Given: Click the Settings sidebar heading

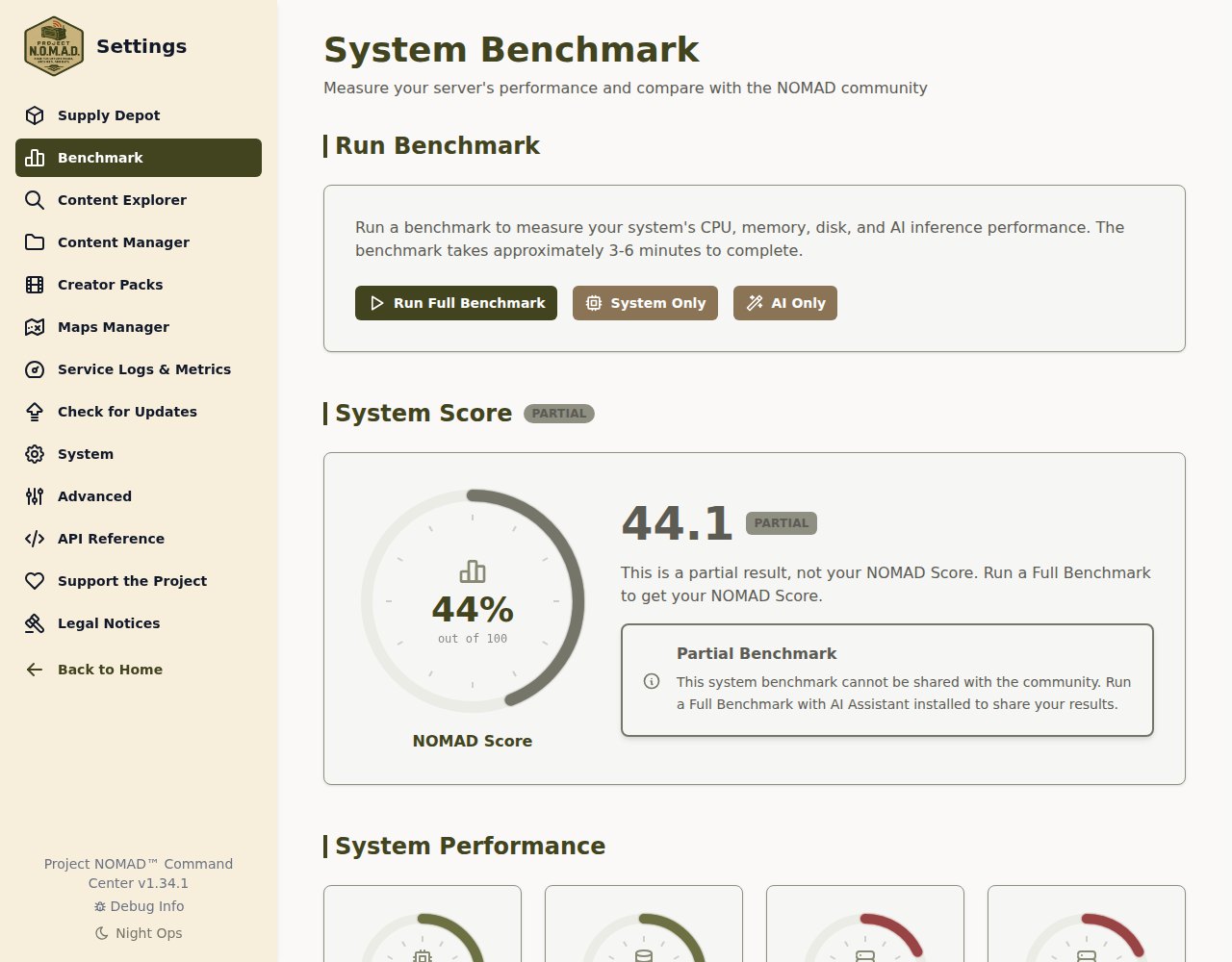Looking at the screenshot, I should coord(141,46).
